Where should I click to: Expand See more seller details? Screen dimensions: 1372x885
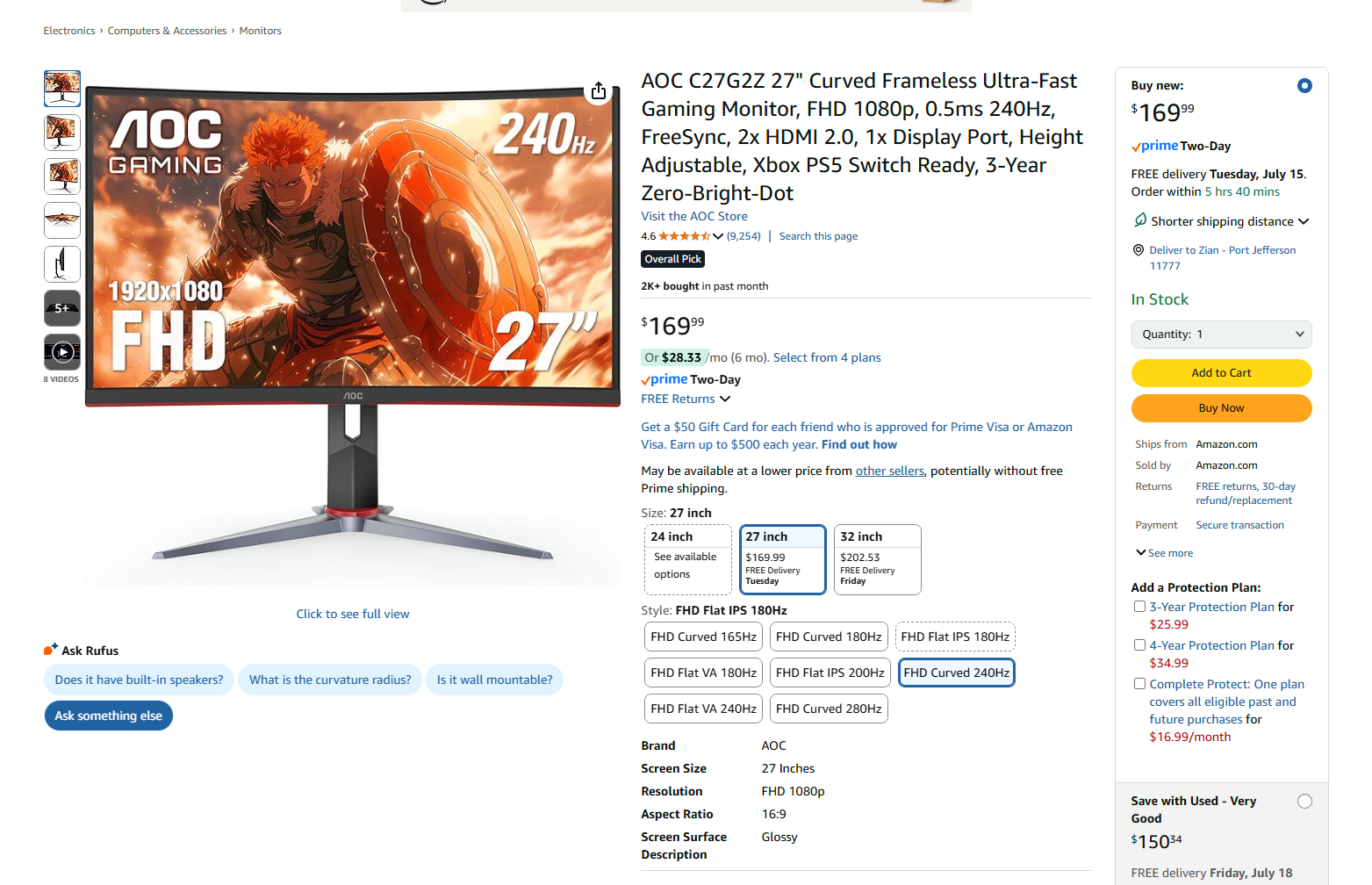pos(1165,553)
